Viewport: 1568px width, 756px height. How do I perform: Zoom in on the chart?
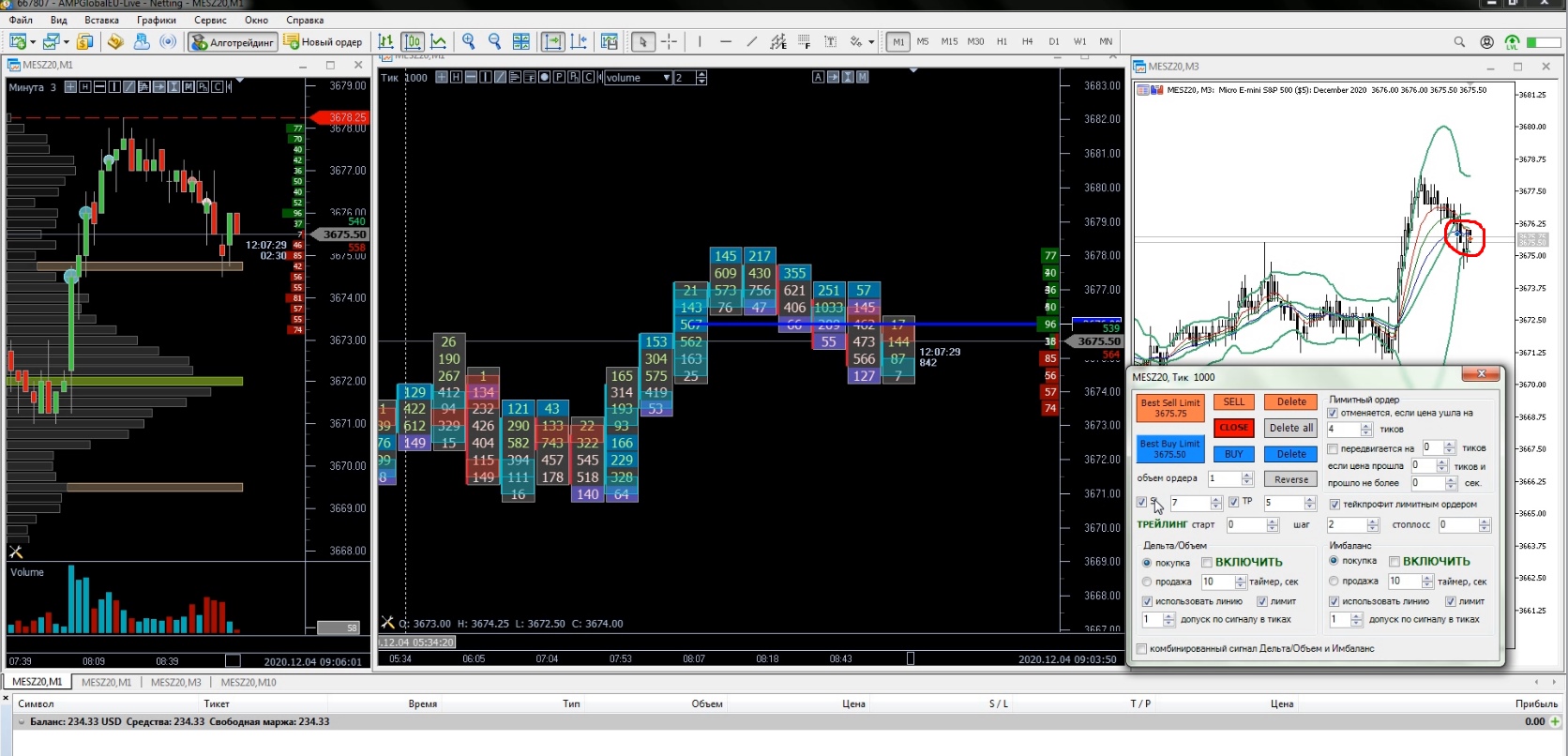pyautogui.click(x=469, y=41)
